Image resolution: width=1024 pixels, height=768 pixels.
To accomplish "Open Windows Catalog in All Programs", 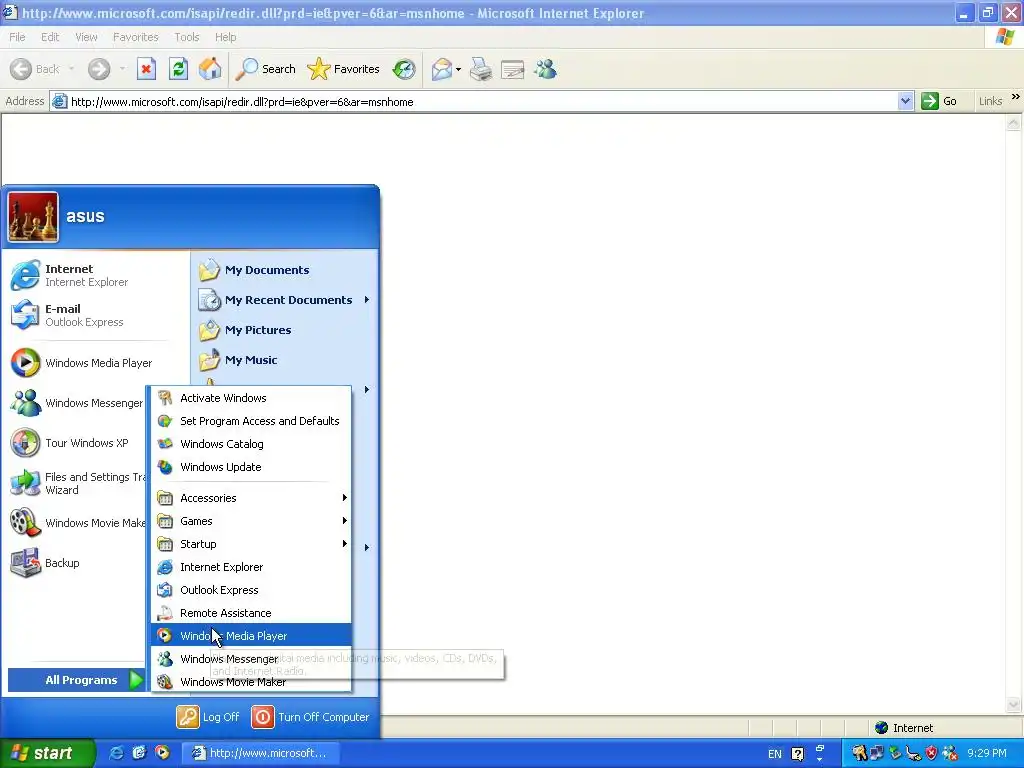I will tap(251, 443).
